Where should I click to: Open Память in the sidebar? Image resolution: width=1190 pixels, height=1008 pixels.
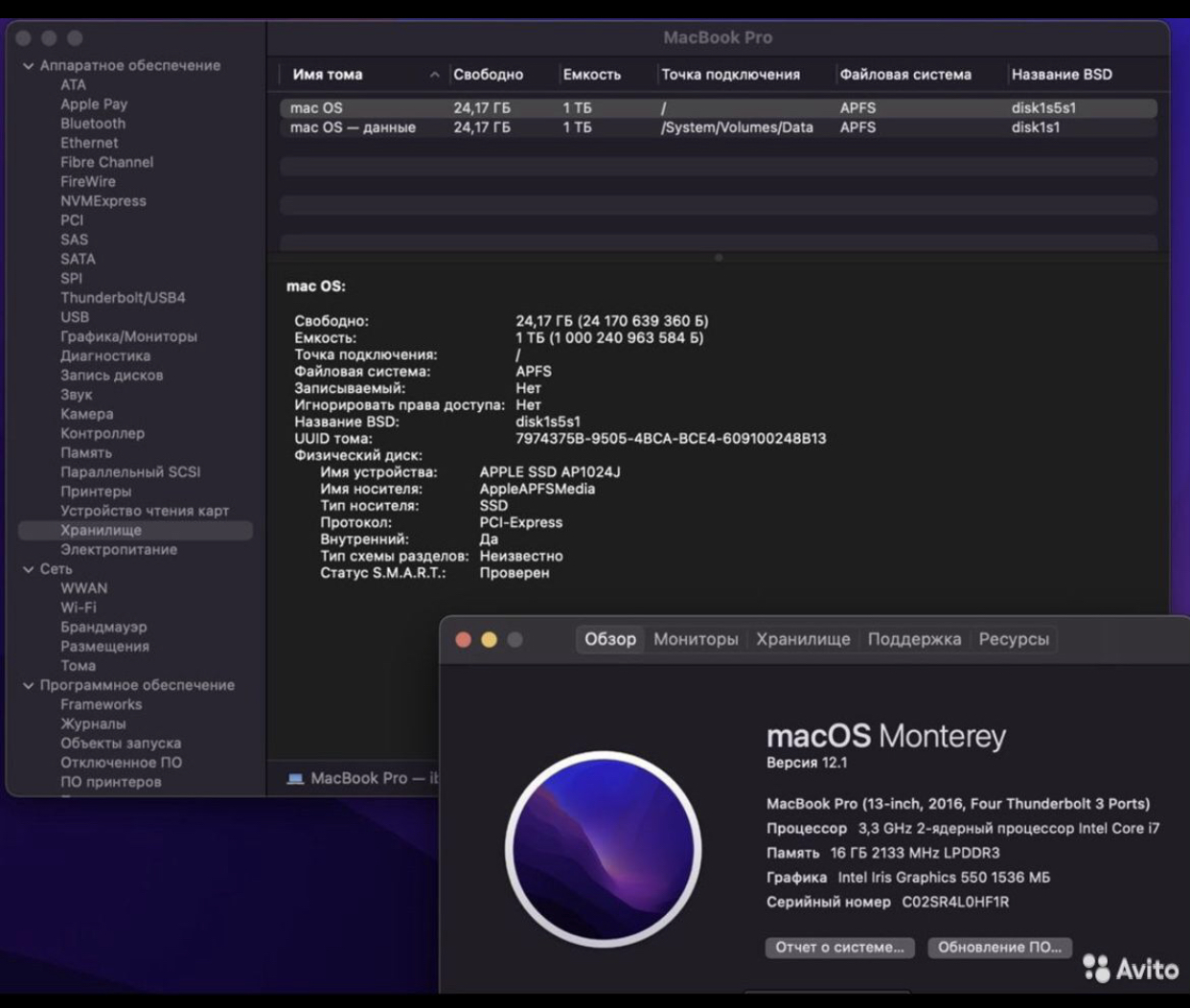[86, 453]
